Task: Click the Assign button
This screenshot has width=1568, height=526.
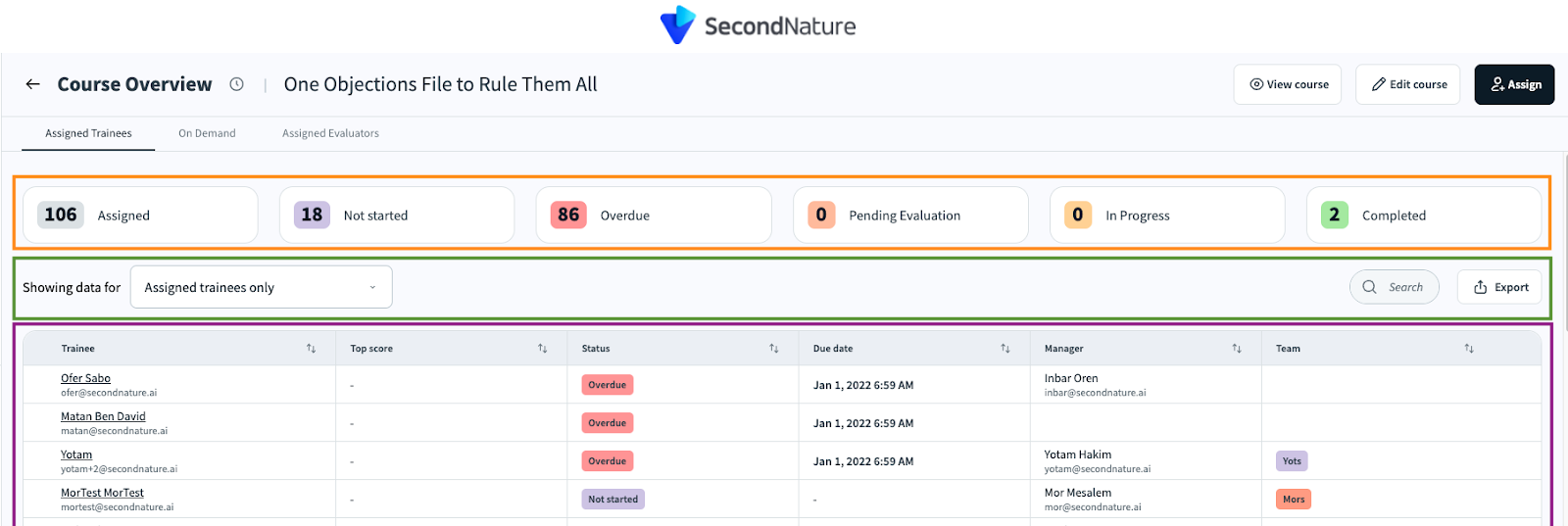Action: 1514,84
